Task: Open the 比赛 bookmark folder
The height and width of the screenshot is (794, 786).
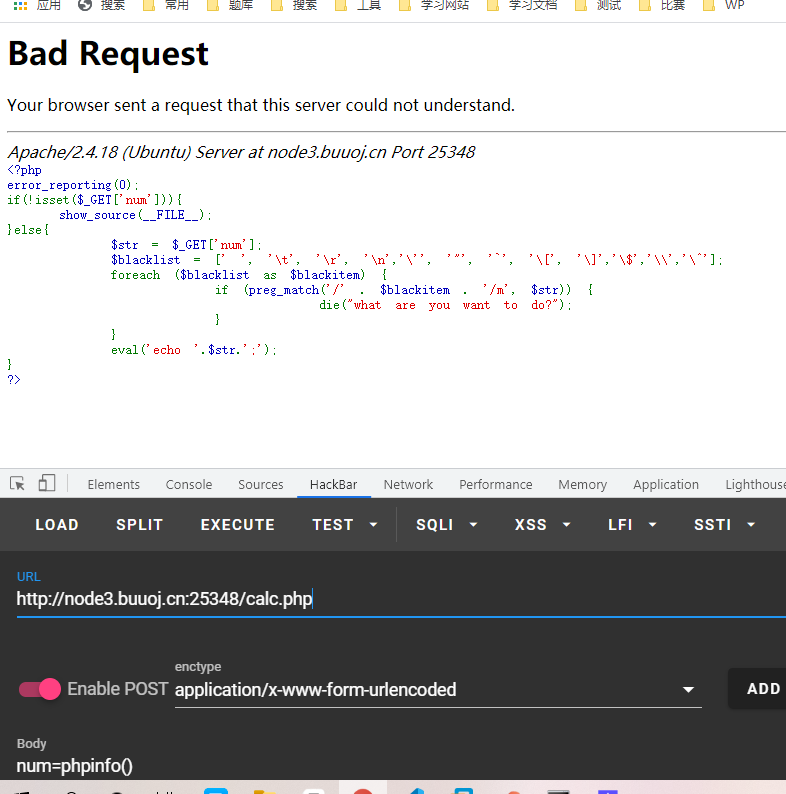Action: point(663,5)
